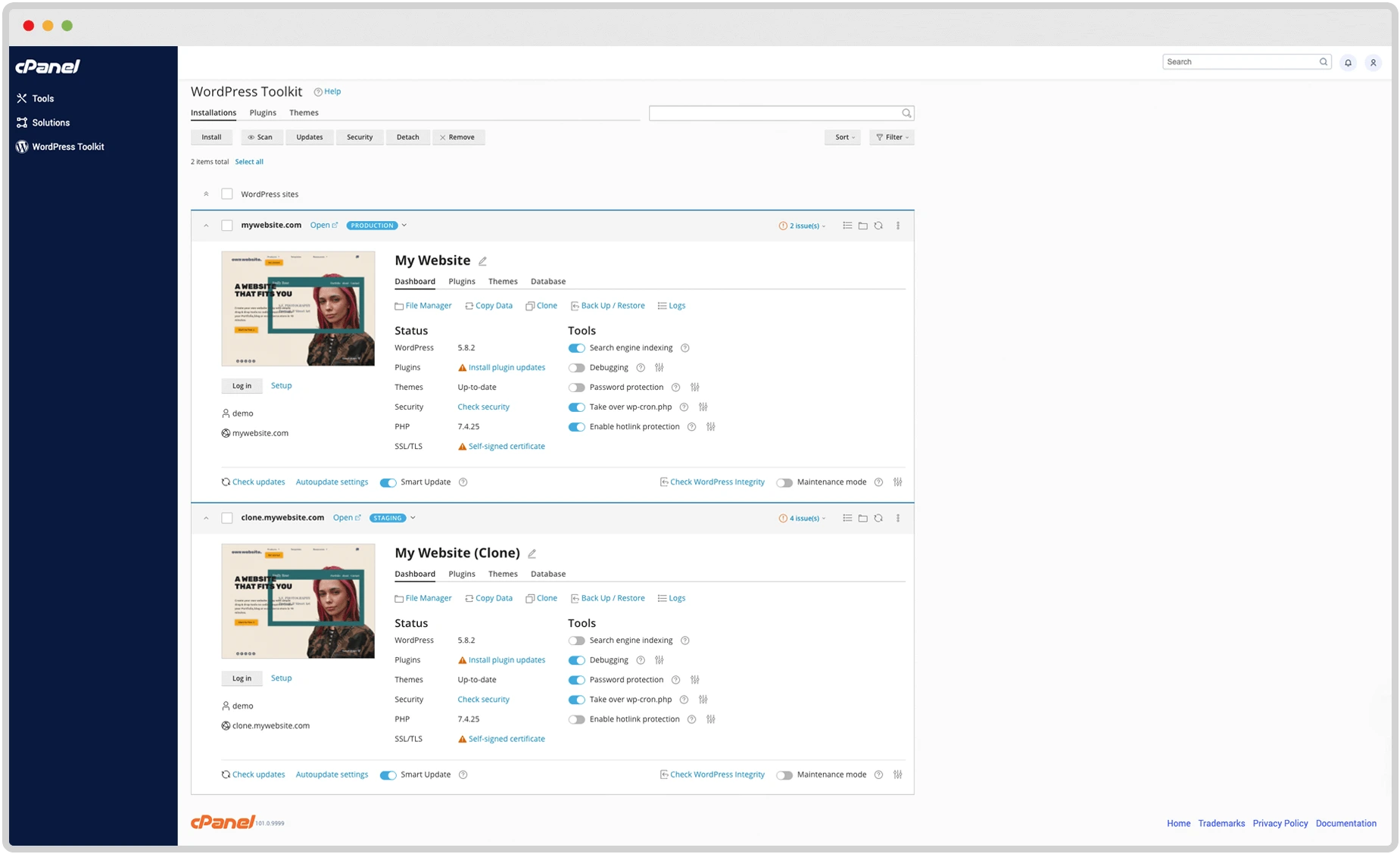Disable Search engine indexing for My Website

coord(576,348)
